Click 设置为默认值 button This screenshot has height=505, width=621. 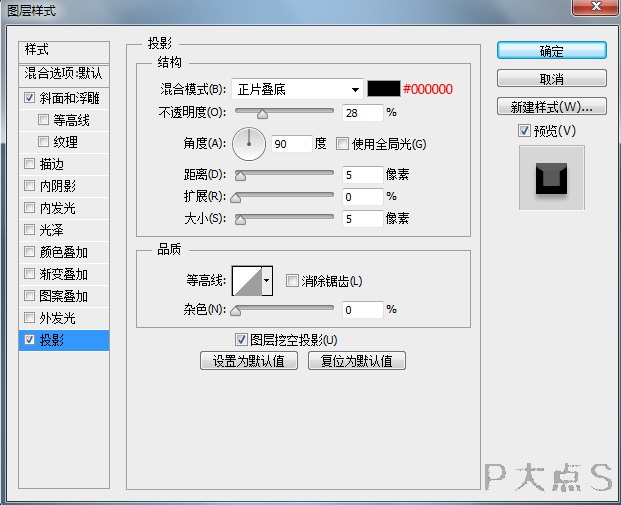(x=249, y=361)
